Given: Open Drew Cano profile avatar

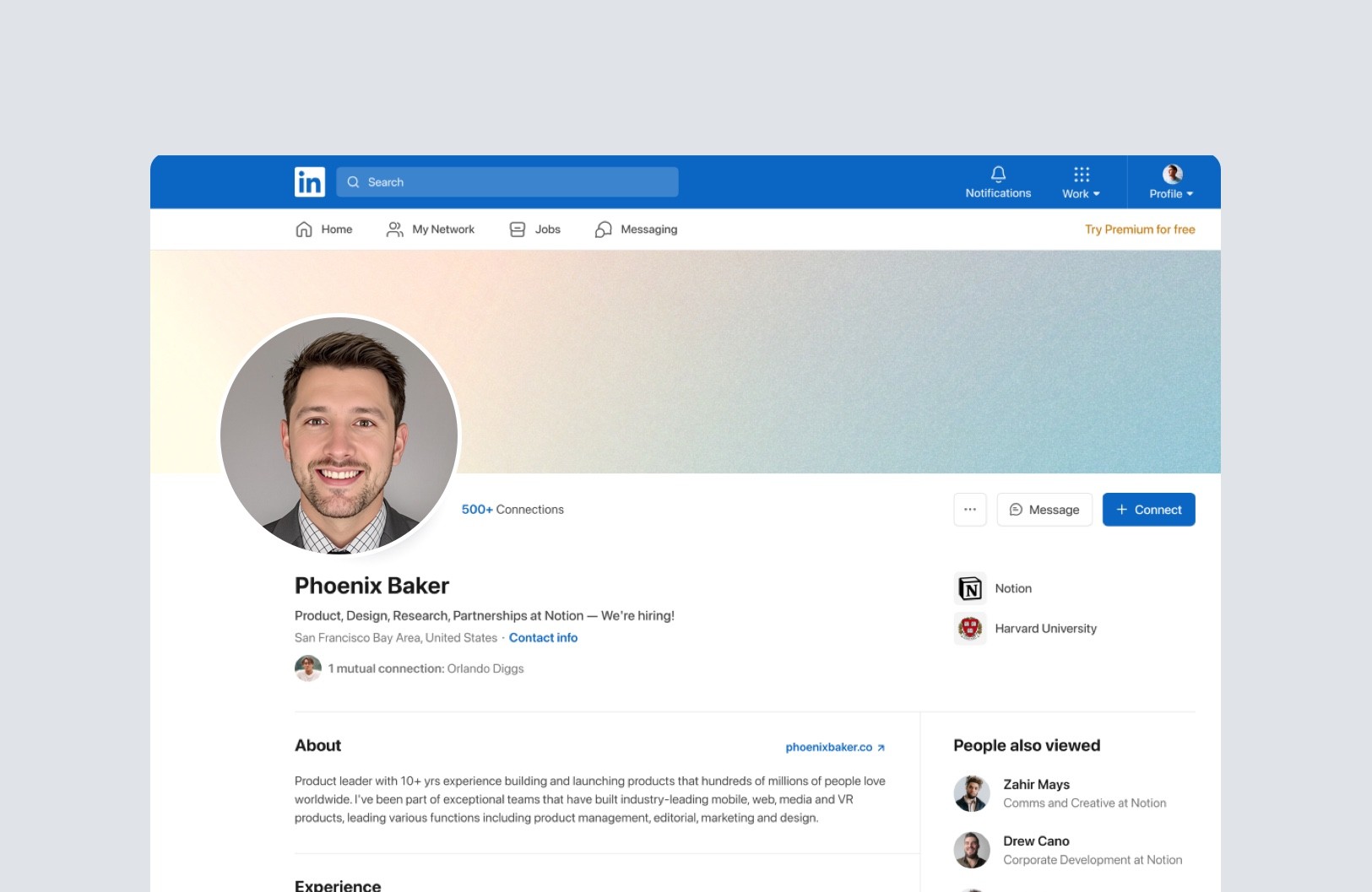Looking at the screenshot, I should click(972, 850).
